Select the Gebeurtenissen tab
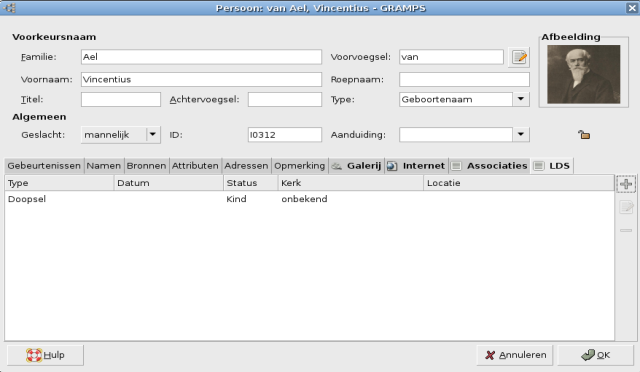This screenshot has height=372, width=640. pyautogui.click(x=44, y=166)
